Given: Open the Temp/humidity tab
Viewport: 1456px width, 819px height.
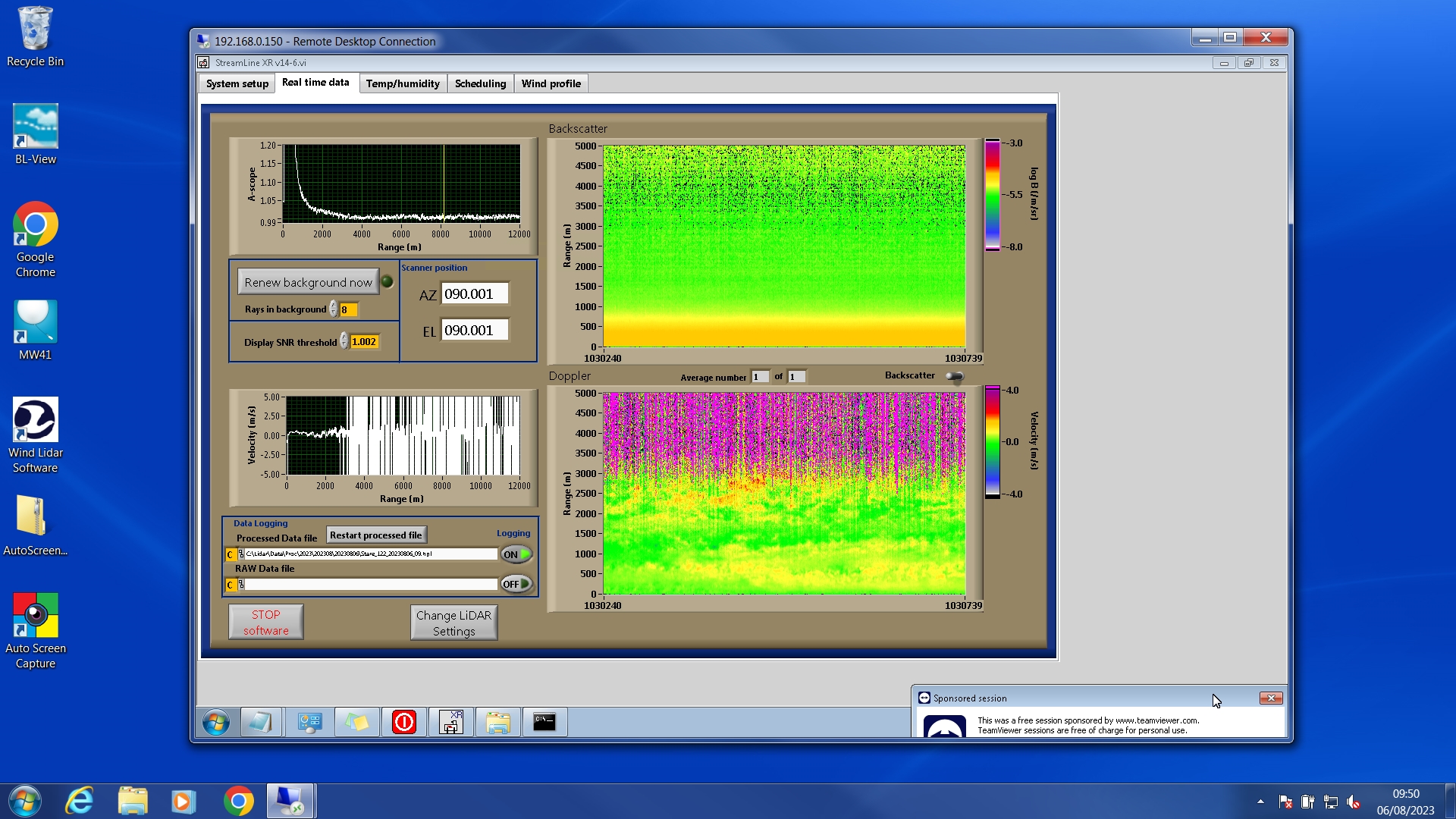Looking at the screenshot, I should pyautogui.click(x=402, y=83).
